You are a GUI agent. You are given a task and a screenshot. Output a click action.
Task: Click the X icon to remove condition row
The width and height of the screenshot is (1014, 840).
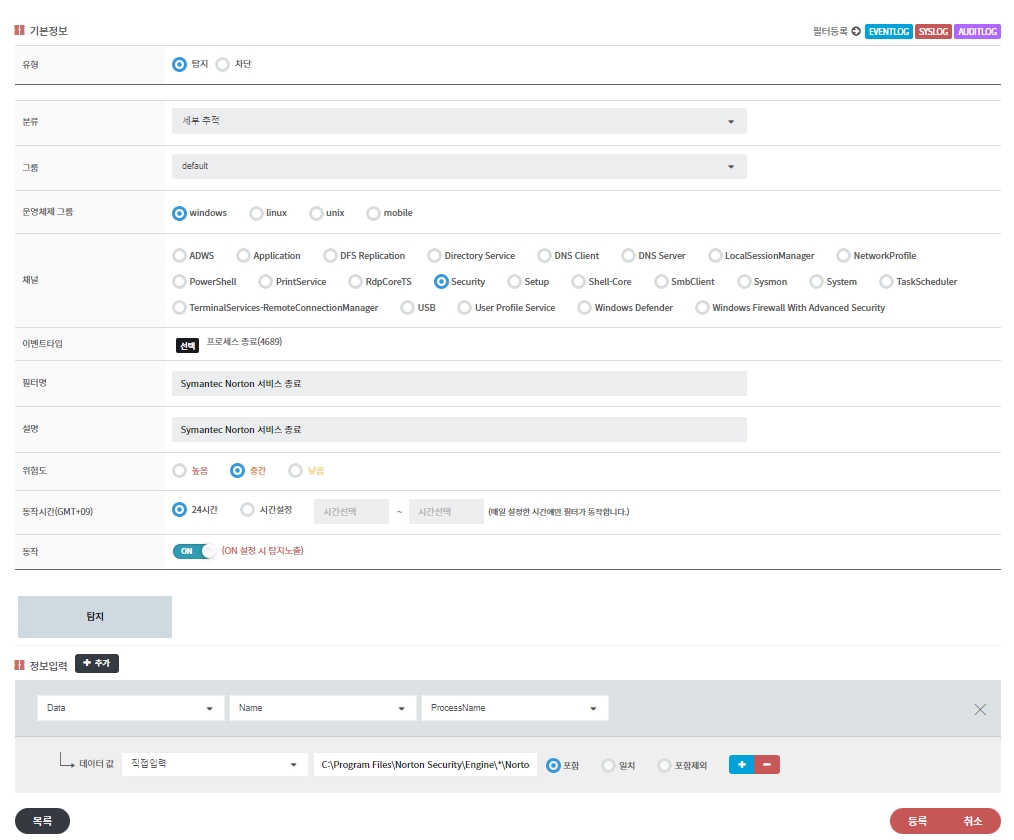pyautogui.click(x=980, y=709)
